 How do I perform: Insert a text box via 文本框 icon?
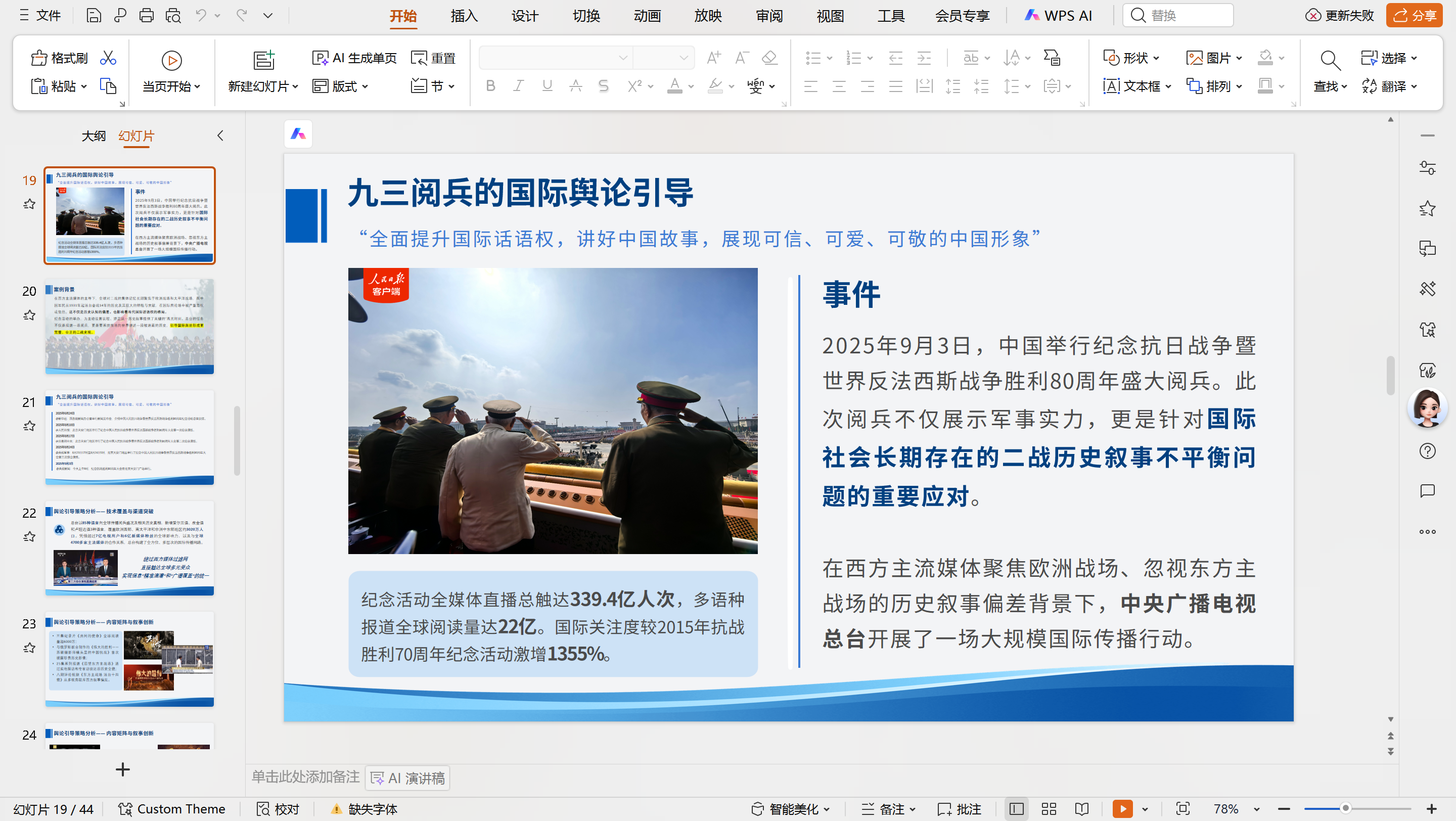click(x=1135, y=86)
